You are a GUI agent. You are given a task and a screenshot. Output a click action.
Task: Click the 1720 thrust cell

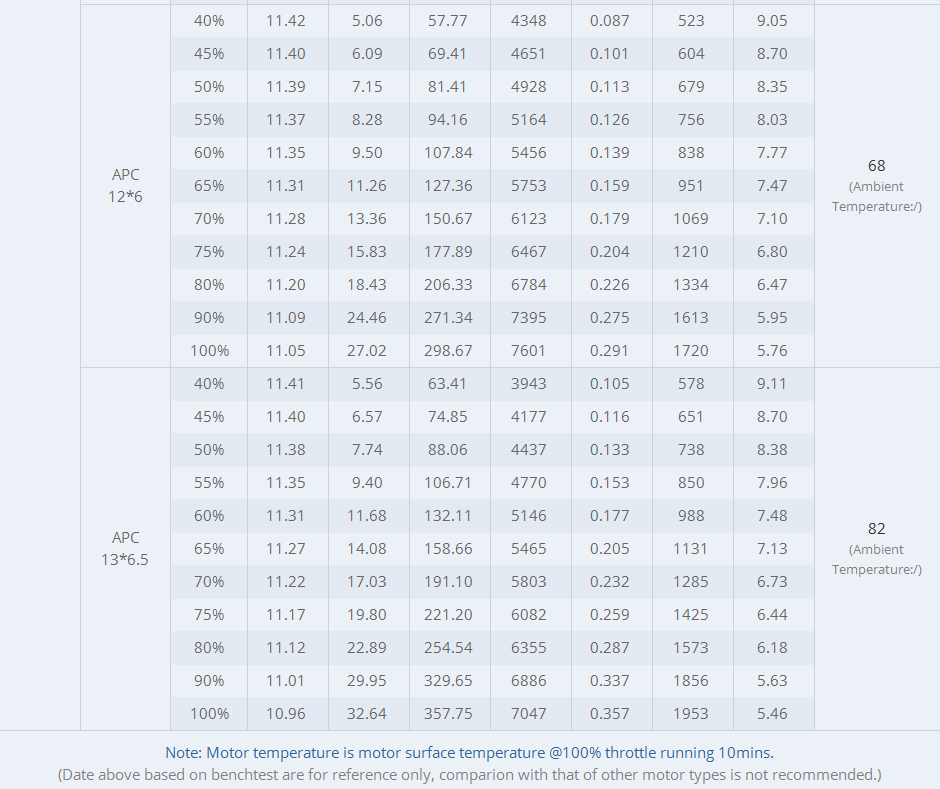[x=691, y=351]
